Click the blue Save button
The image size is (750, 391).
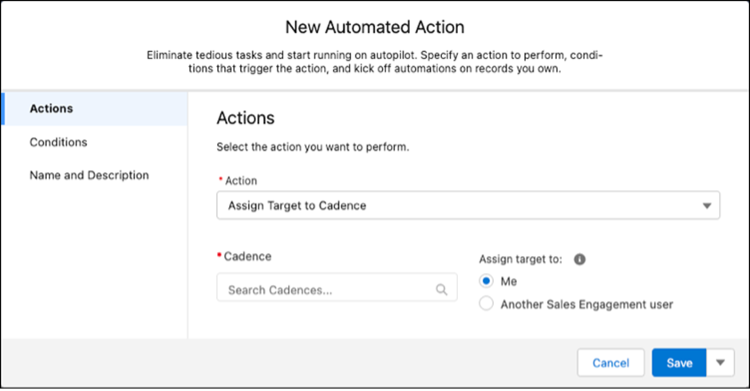coord(679,363)
